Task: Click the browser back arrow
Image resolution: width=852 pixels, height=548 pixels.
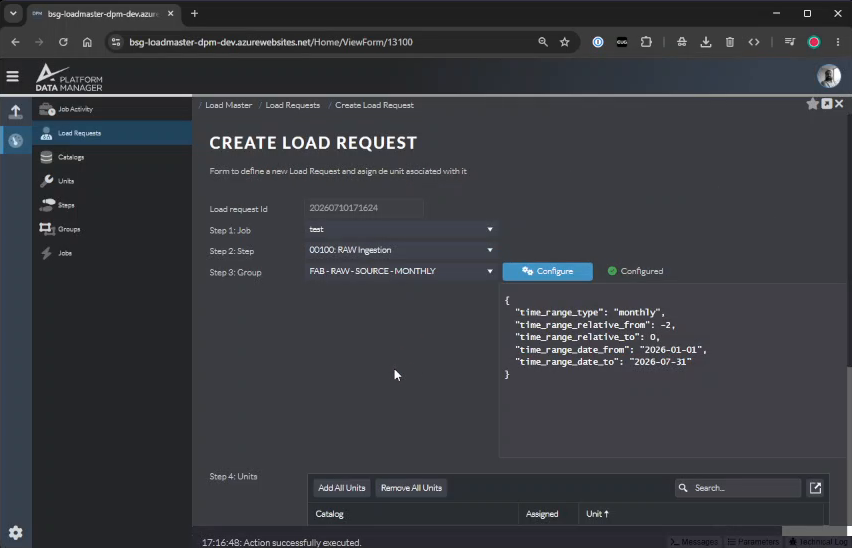Action: (15, 42)
